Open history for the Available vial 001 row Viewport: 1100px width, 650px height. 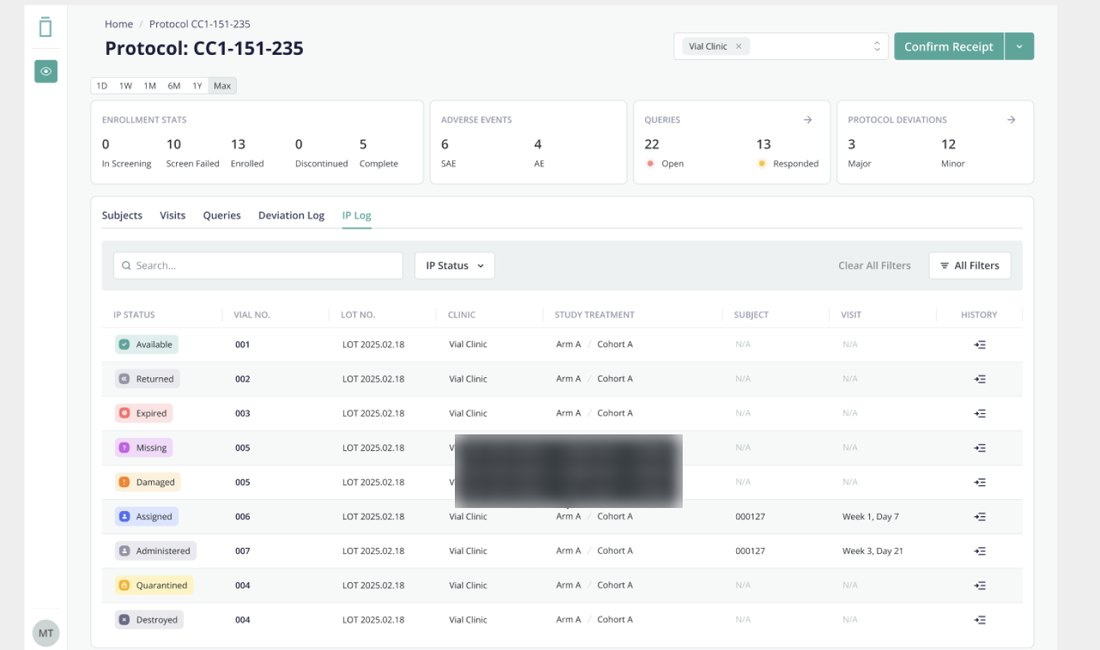click(979, 344)
